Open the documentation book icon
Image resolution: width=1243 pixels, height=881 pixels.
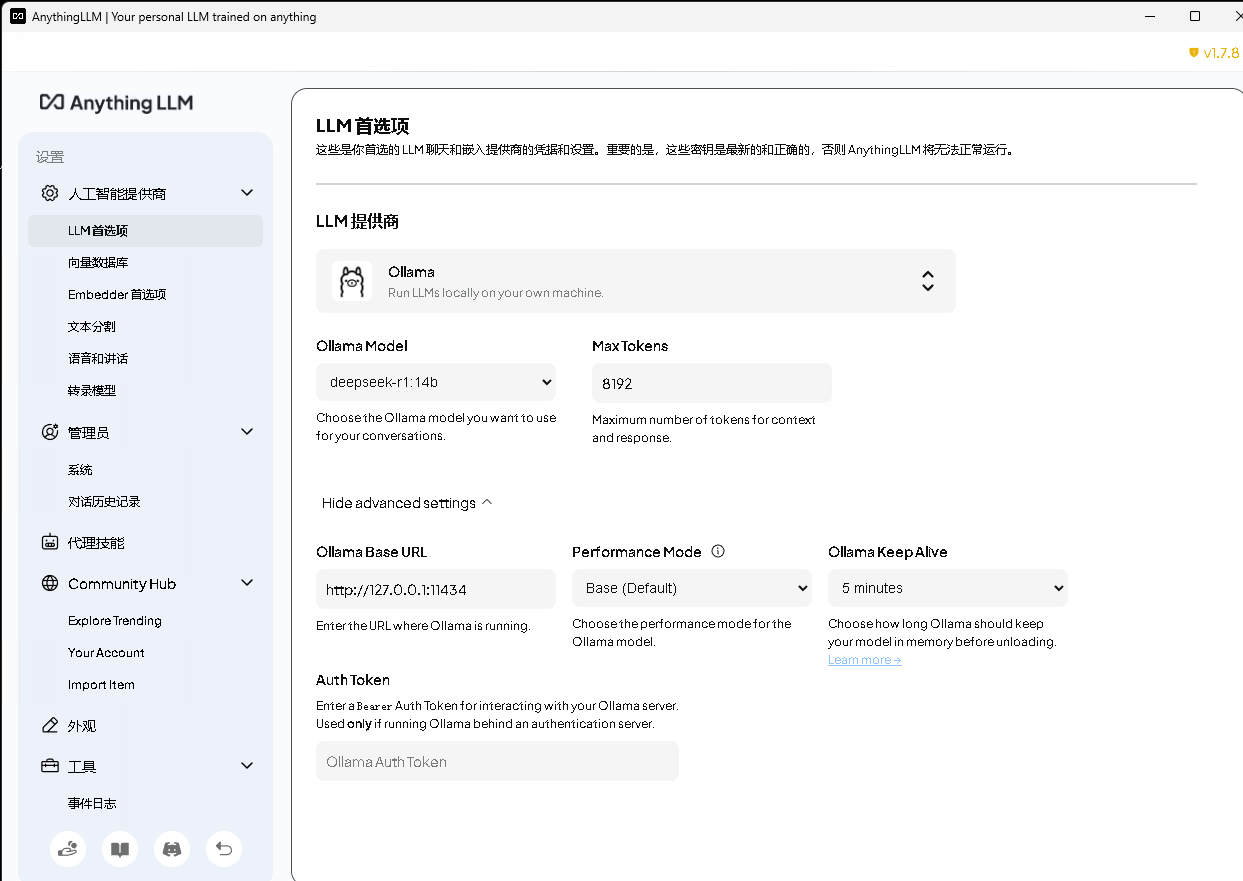pyautogui.click(x=120, y=849)
